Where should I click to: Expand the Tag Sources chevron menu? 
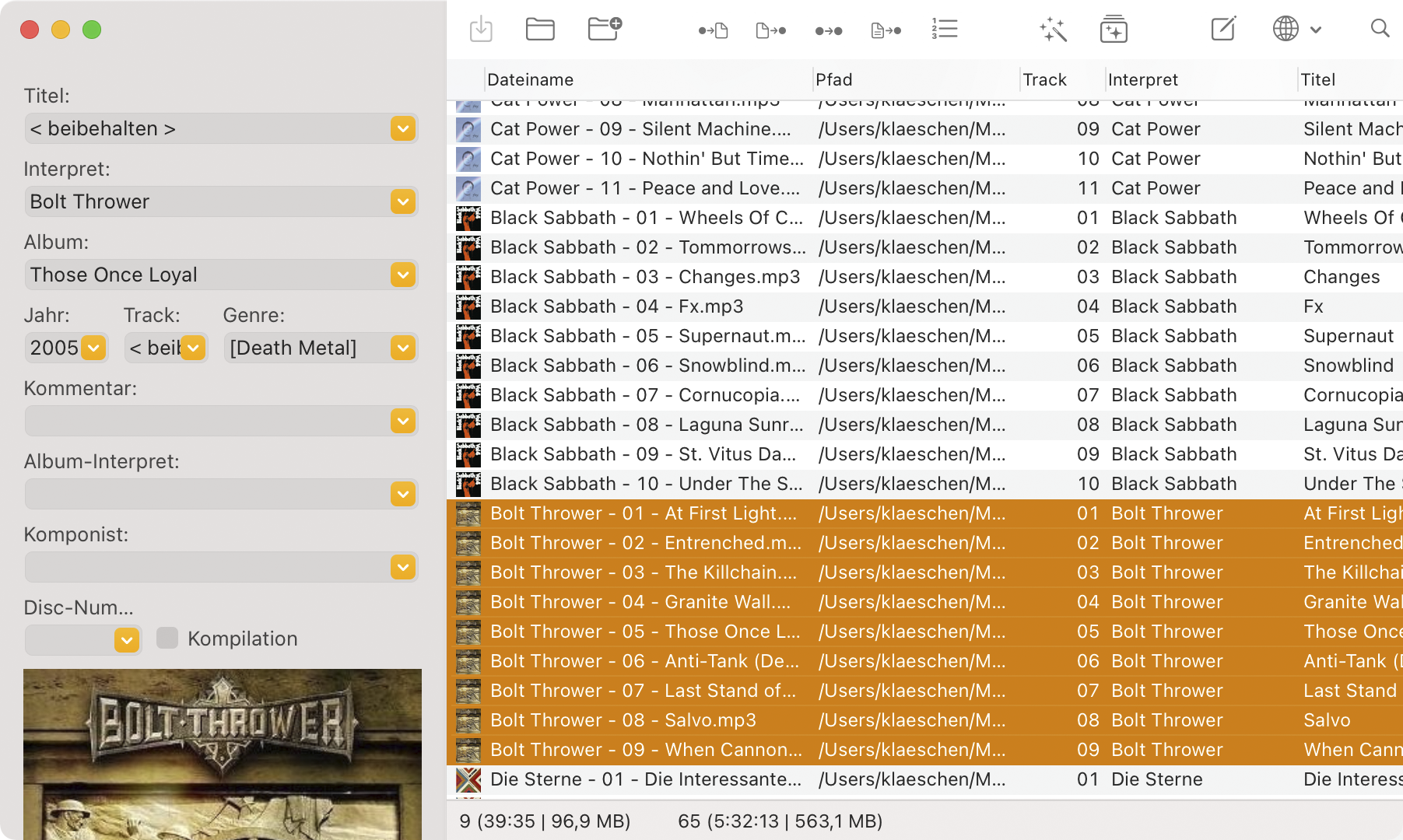(1316, 30)
